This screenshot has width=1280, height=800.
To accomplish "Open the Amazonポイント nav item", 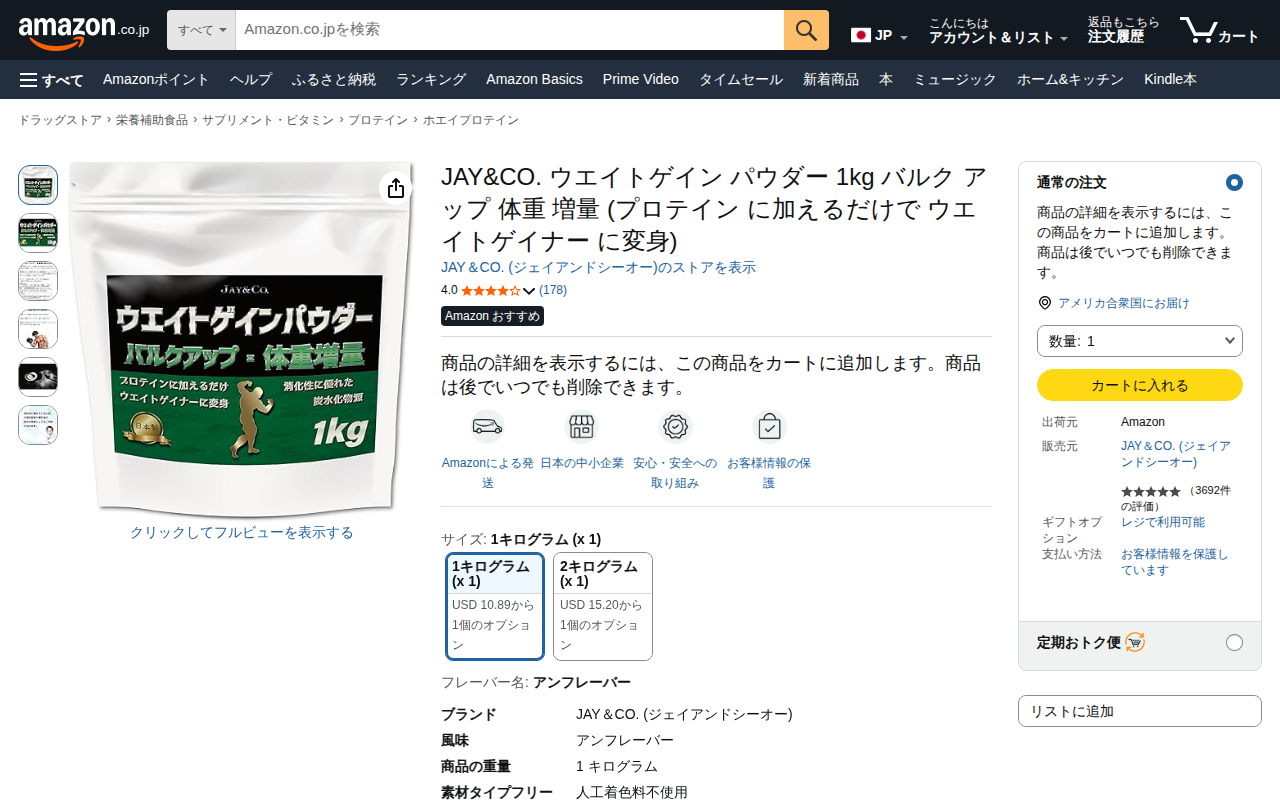I will click(156, 79).
